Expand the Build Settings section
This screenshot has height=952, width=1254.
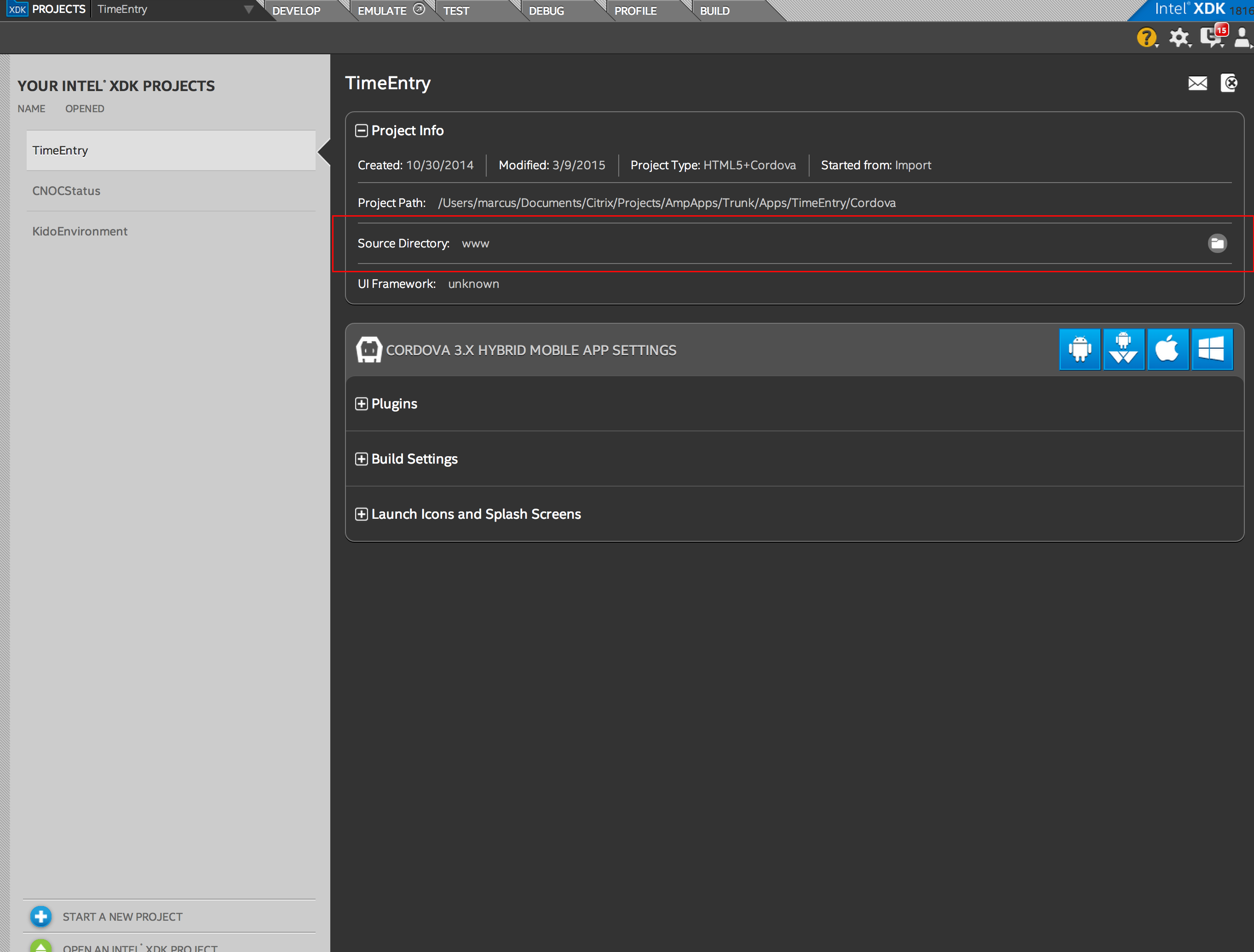[x=361, y=459]
